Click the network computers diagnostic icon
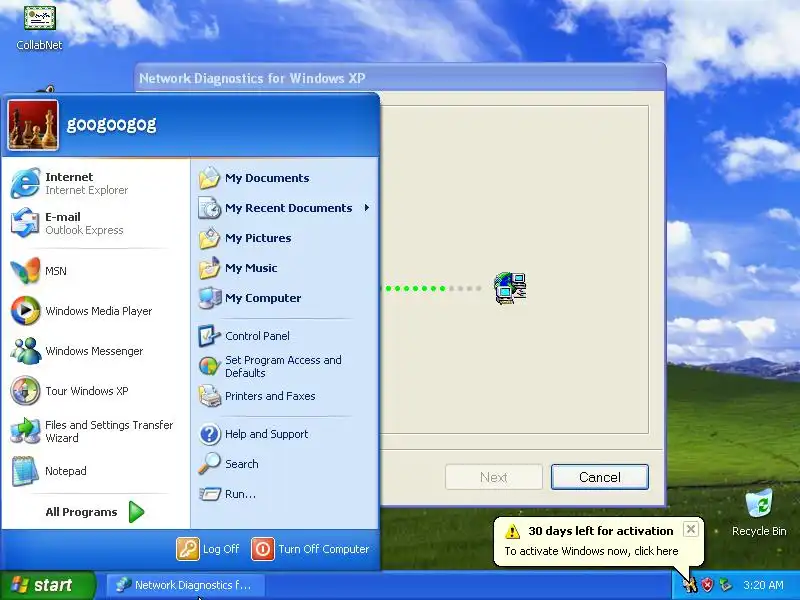Image resolution: width=800 pixels, height=600 pixels. click(510, 288)
